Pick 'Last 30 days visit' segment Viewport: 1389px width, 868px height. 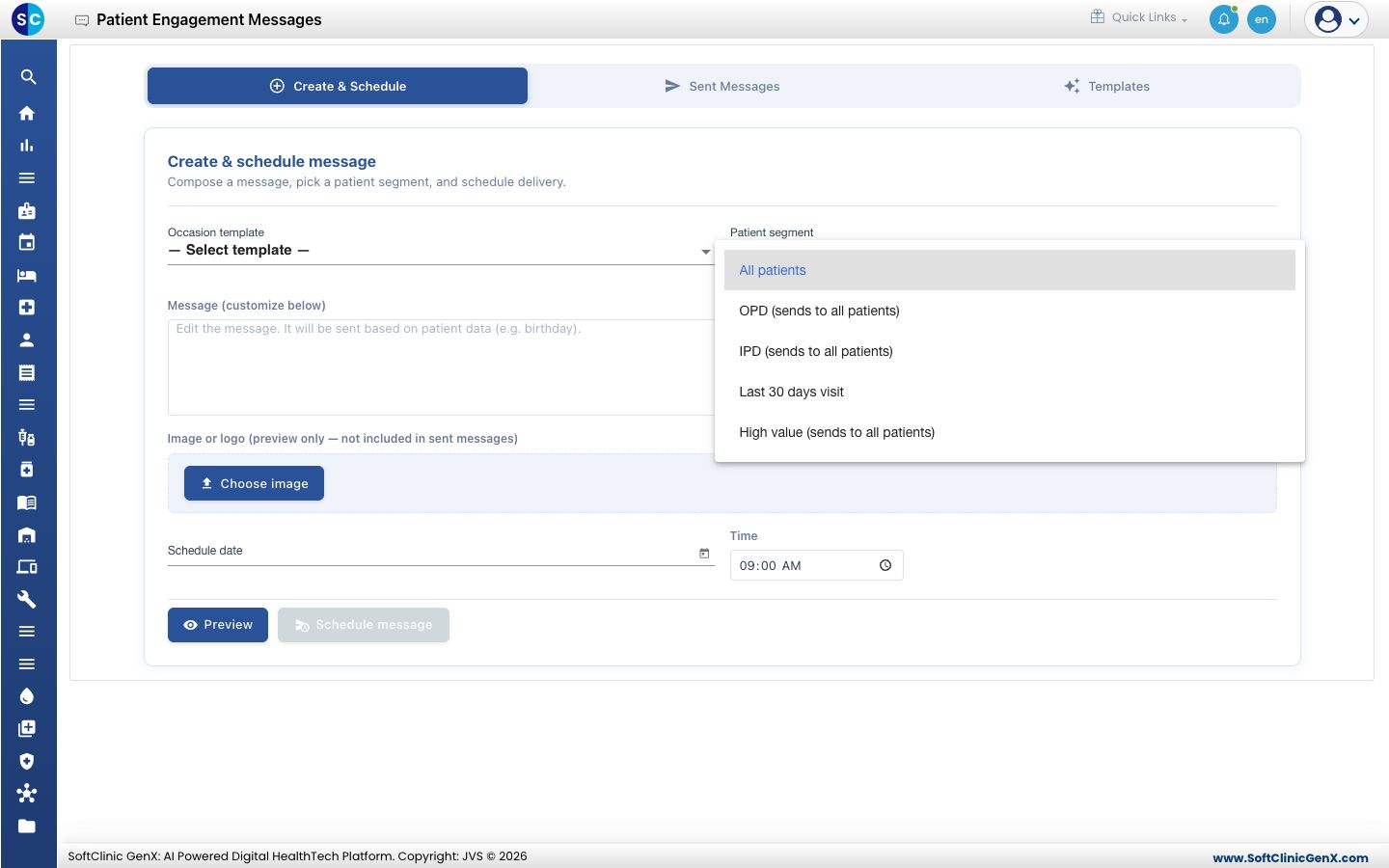tap(1010, 392)
